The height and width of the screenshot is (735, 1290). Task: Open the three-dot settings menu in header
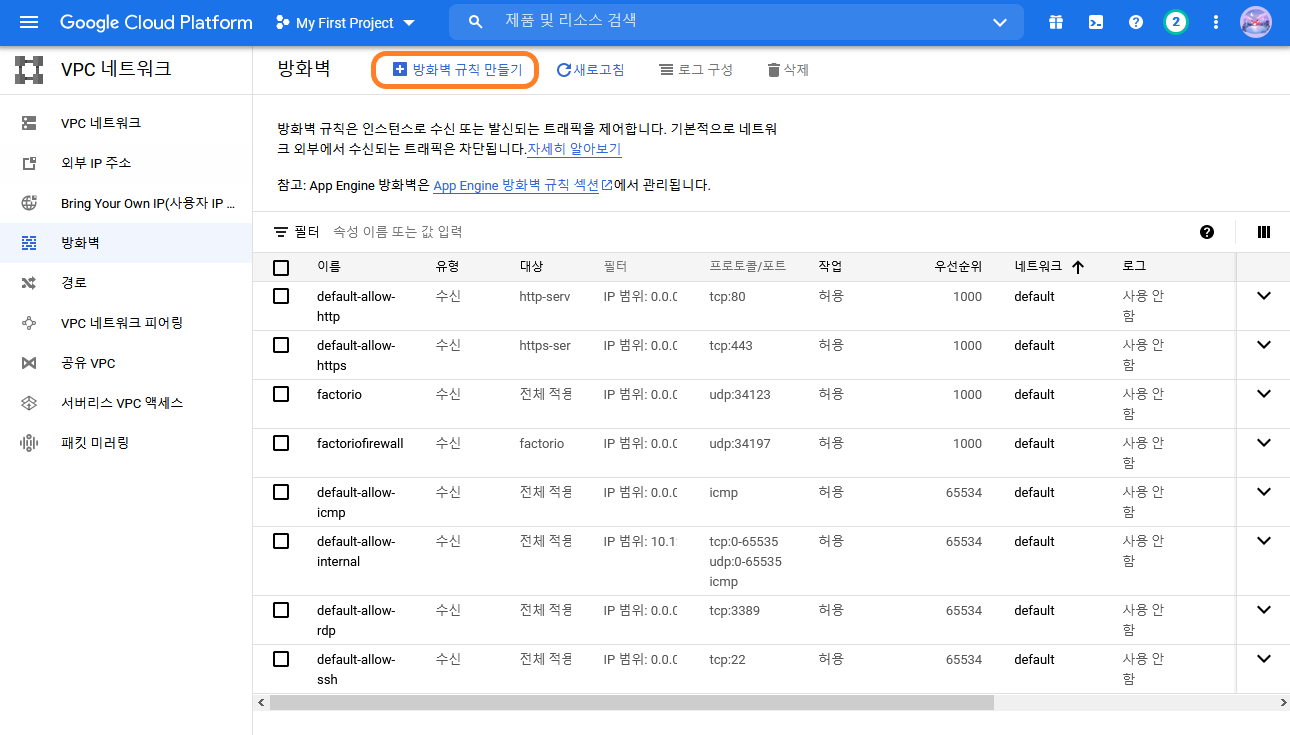pos(1216,22)
